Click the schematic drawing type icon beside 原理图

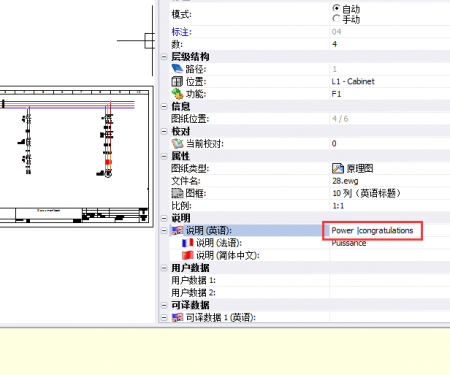click(338, 168)
